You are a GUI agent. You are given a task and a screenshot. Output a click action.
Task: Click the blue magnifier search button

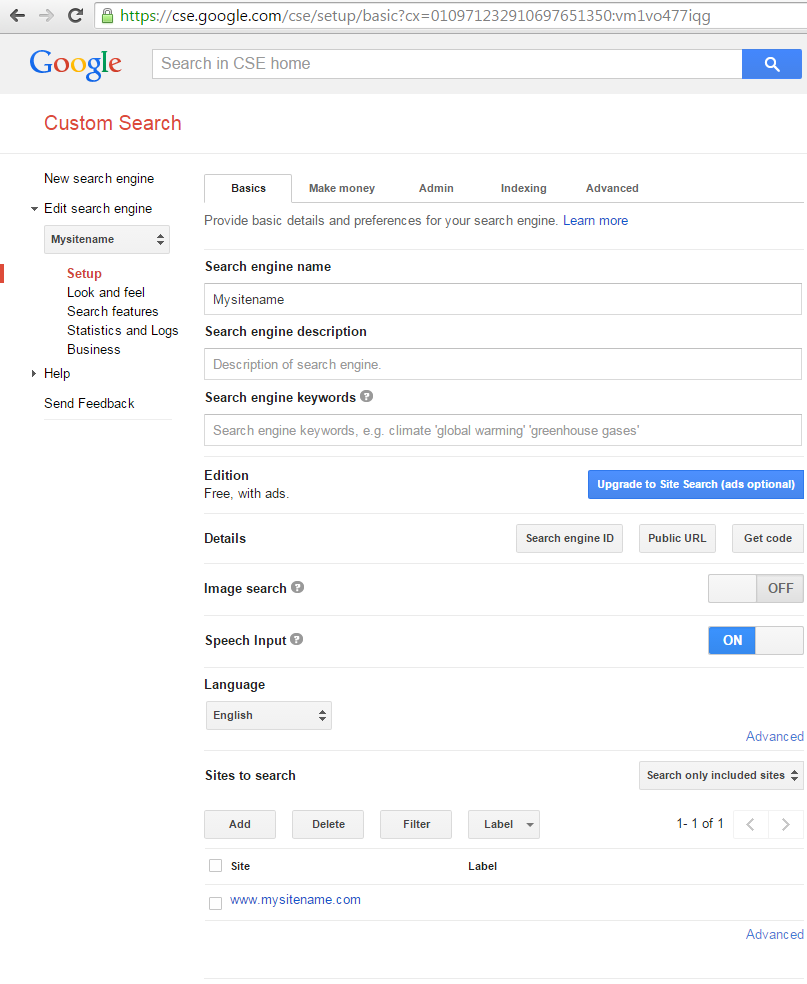[x=772, y=64]
